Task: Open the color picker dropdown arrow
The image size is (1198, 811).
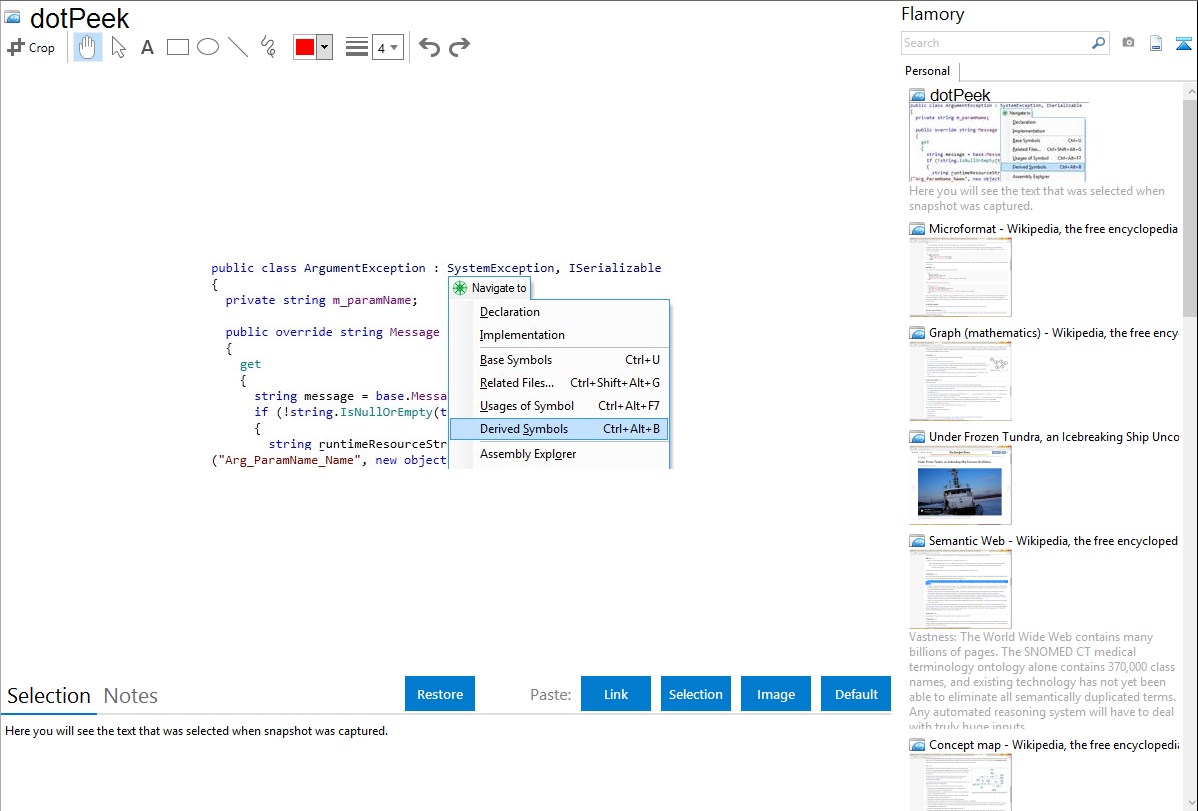Action: coord(325,47)
